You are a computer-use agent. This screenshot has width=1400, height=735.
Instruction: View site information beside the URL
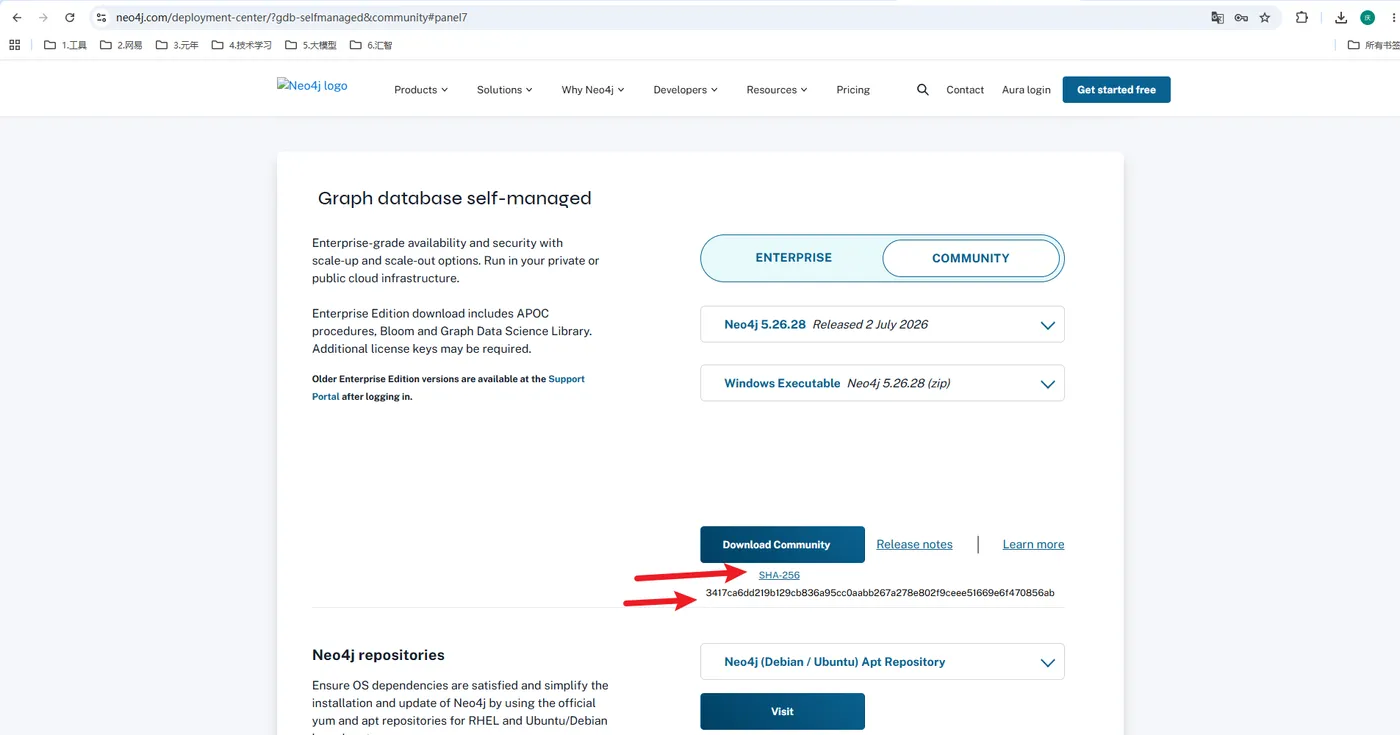[101, 18]
